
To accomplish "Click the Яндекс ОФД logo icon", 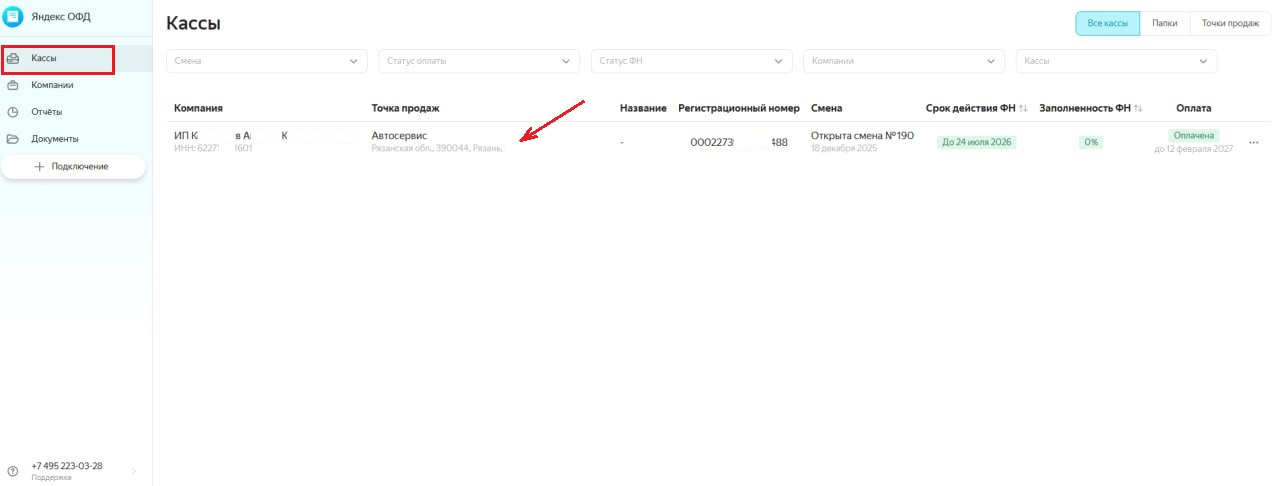I will click(14, 16).
